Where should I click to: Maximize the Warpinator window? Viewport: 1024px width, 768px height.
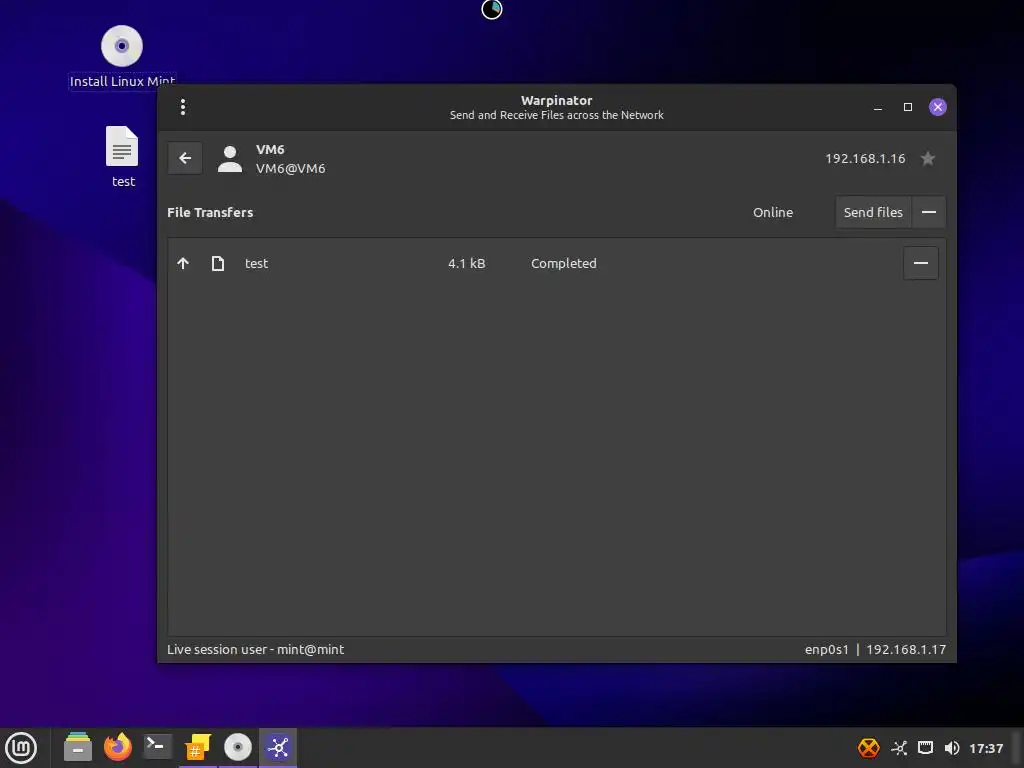[908, 107]
